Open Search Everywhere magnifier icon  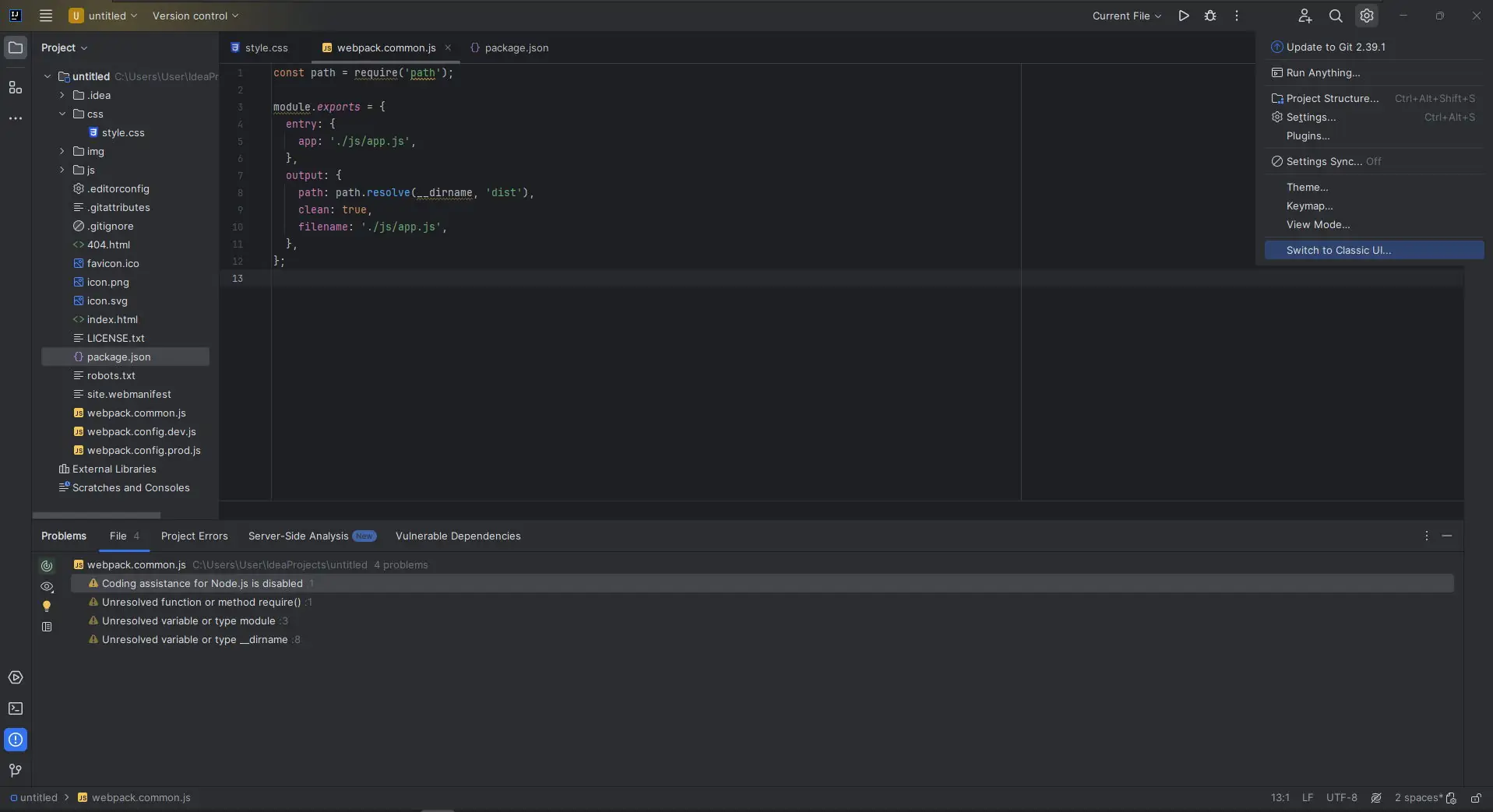pyautogui.click(x=1336, y=16)
